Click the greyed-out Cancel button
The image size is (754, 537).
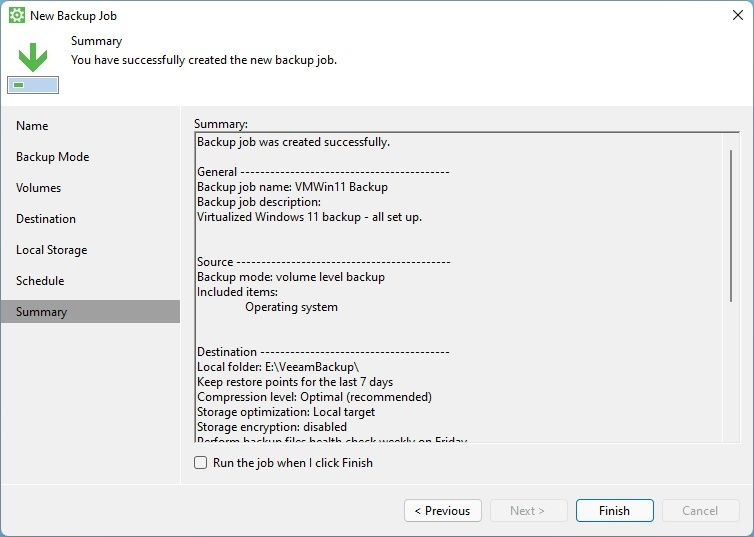click(700, 511)
